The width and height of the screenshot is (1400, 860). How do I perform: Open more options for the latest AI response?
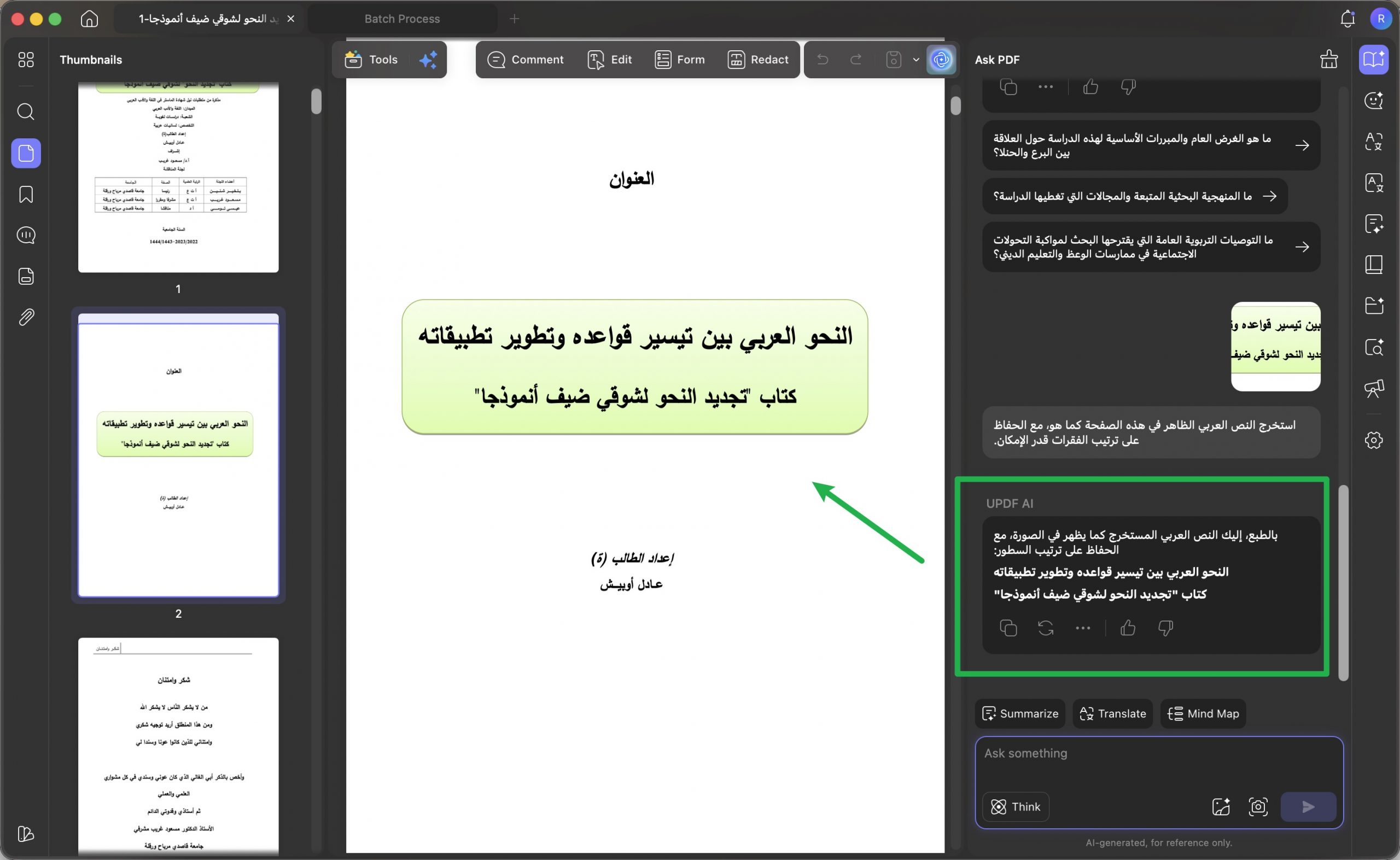[1083, 628]
